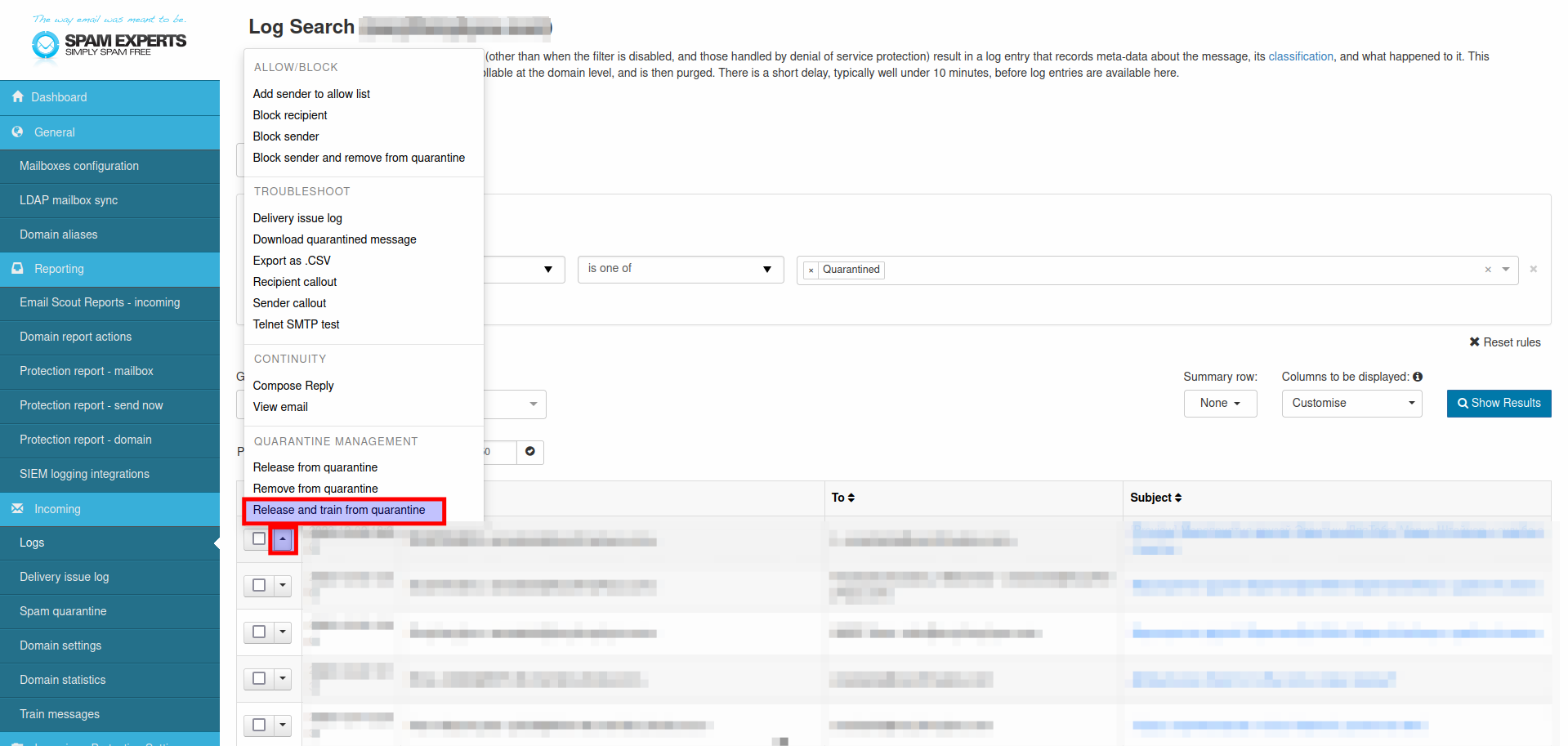
Task: Open the fifth row's action dropdown
Action: tap(283, 725)
